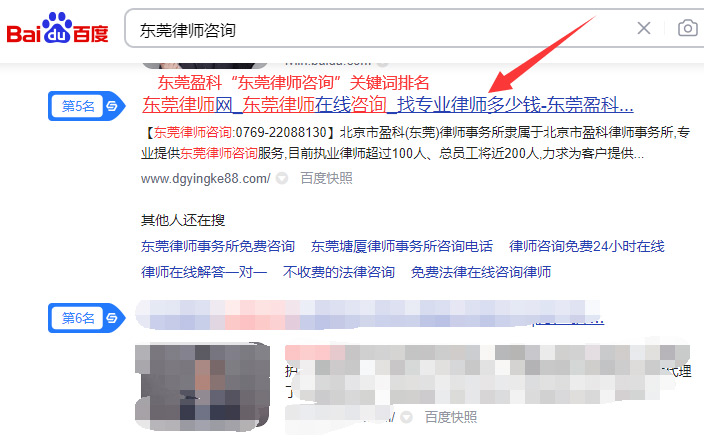Search 律师在线解答一对一 suggestion

pos(204,272)
